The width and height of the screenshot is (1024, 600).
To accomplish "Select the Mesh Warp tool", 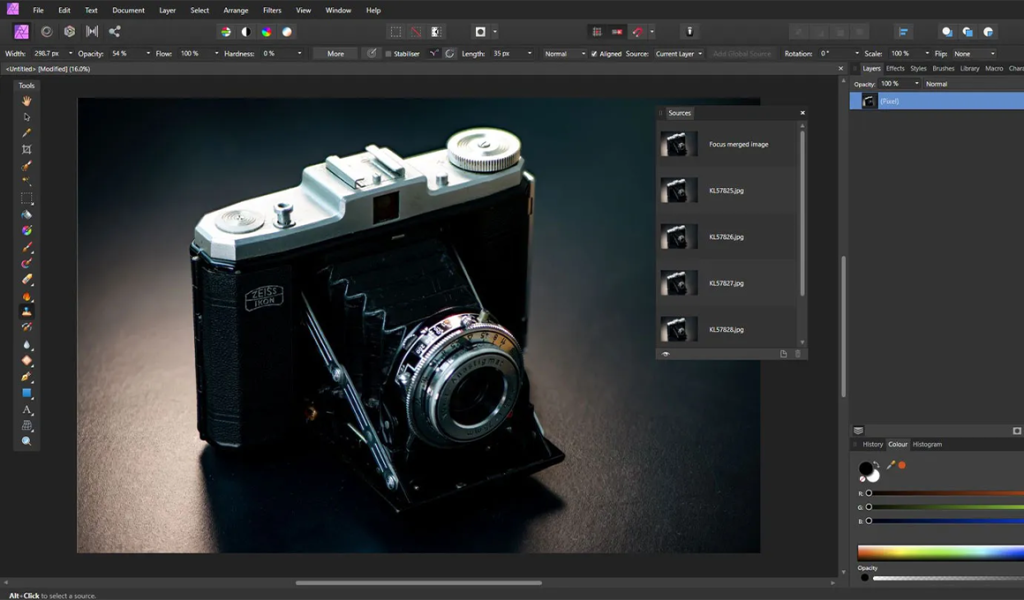I will point(27,425).
